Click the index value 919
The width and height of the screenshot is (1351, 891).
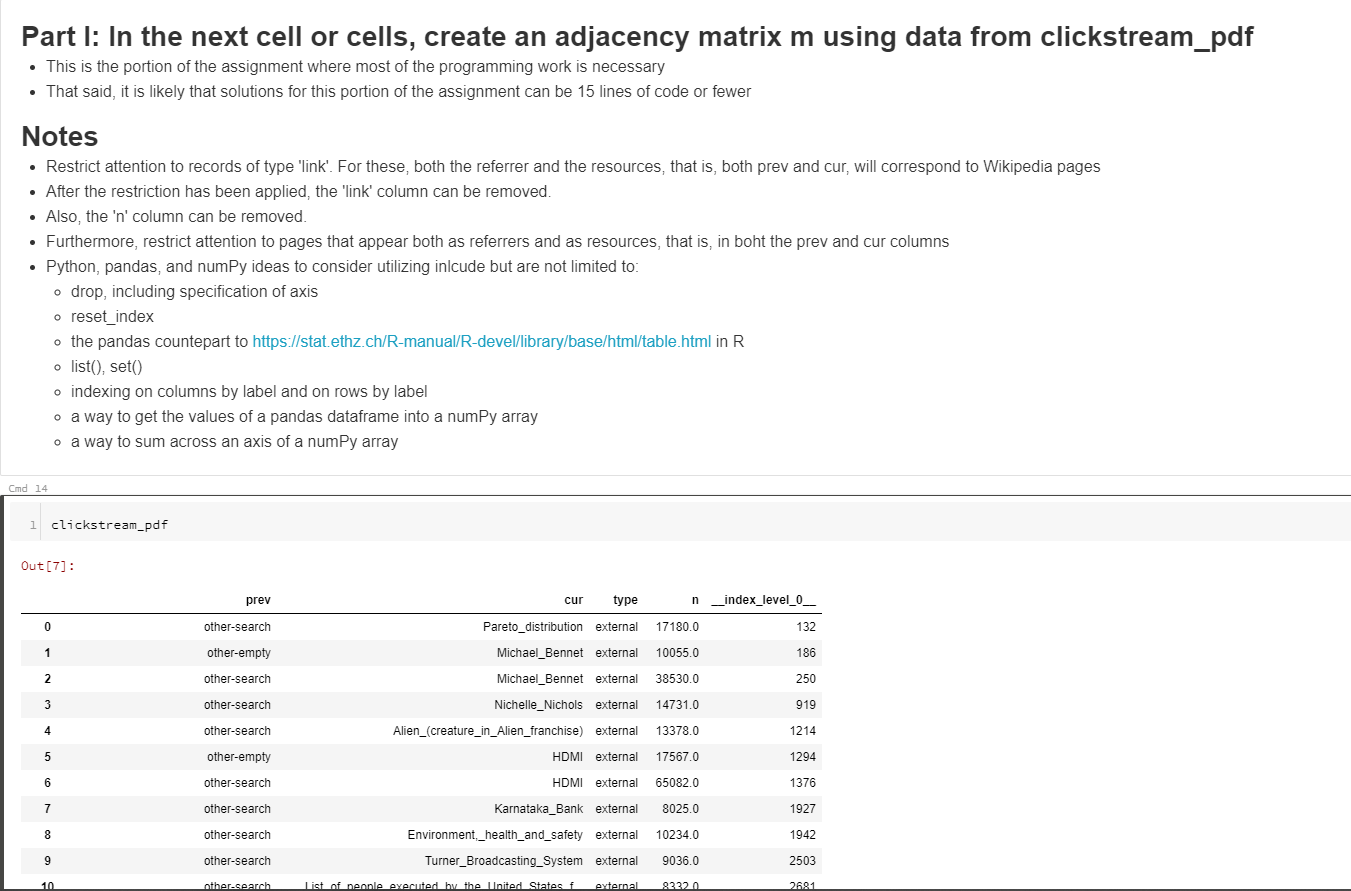(x=806, y=705)
